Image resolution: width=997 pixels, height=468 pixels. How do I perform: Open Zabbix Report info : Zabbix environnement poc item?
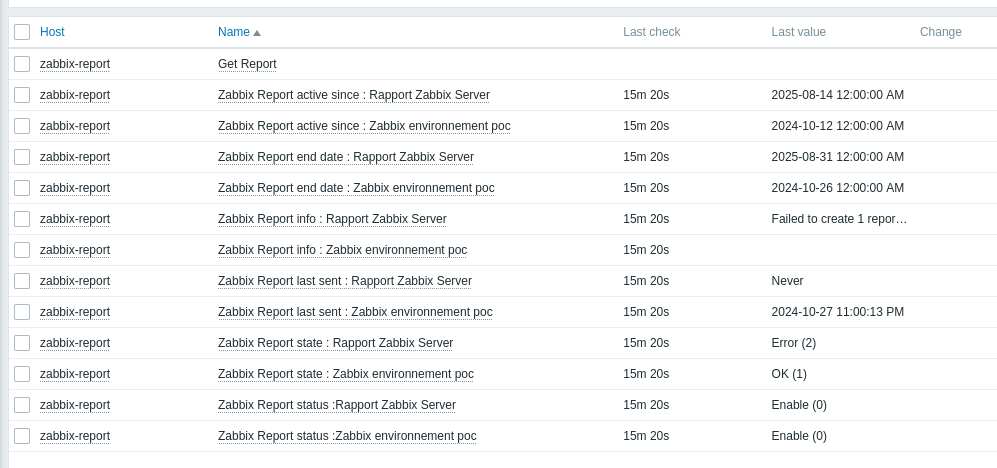point(342,250)
